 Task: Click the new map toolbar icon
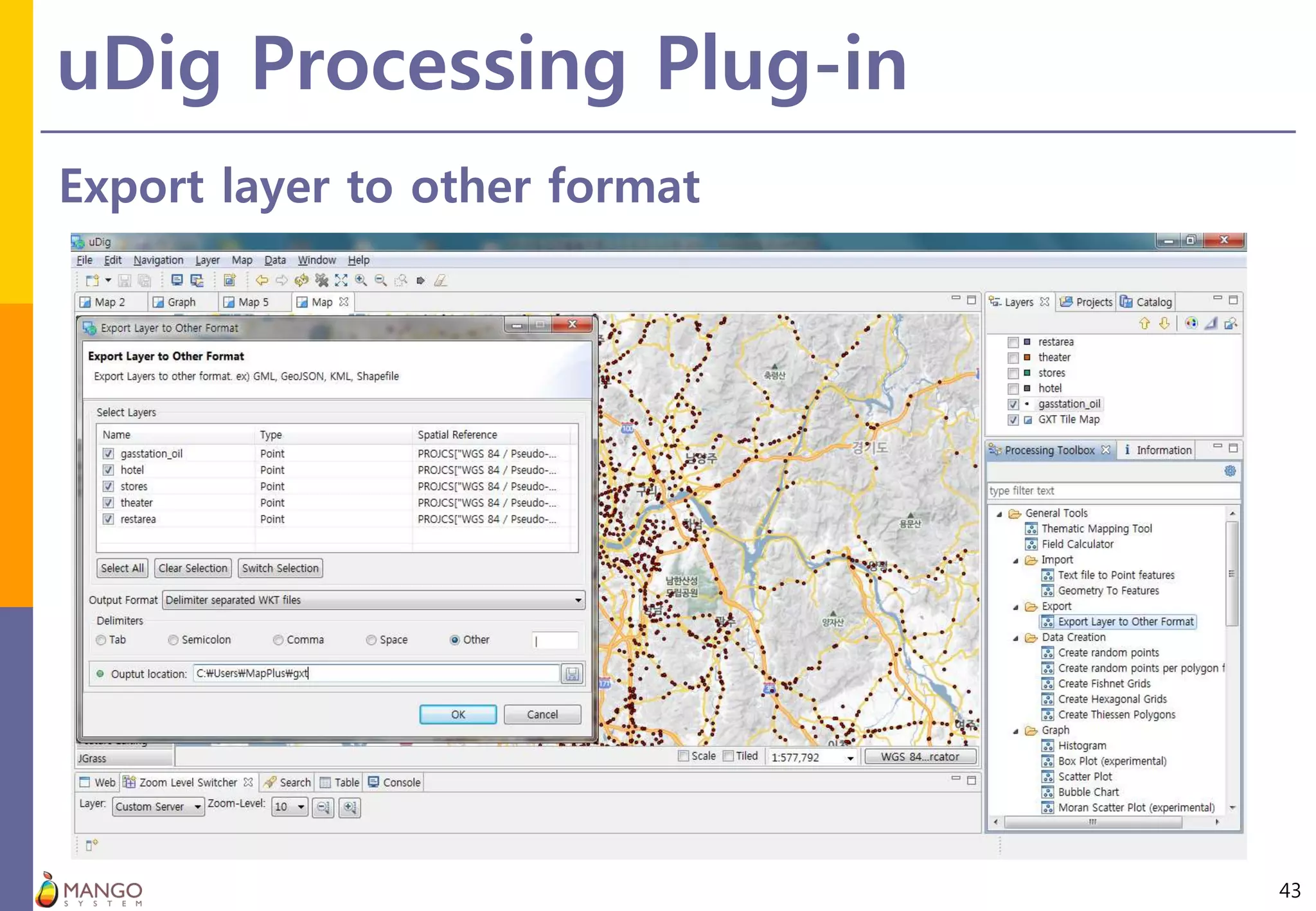coord(229,280)
